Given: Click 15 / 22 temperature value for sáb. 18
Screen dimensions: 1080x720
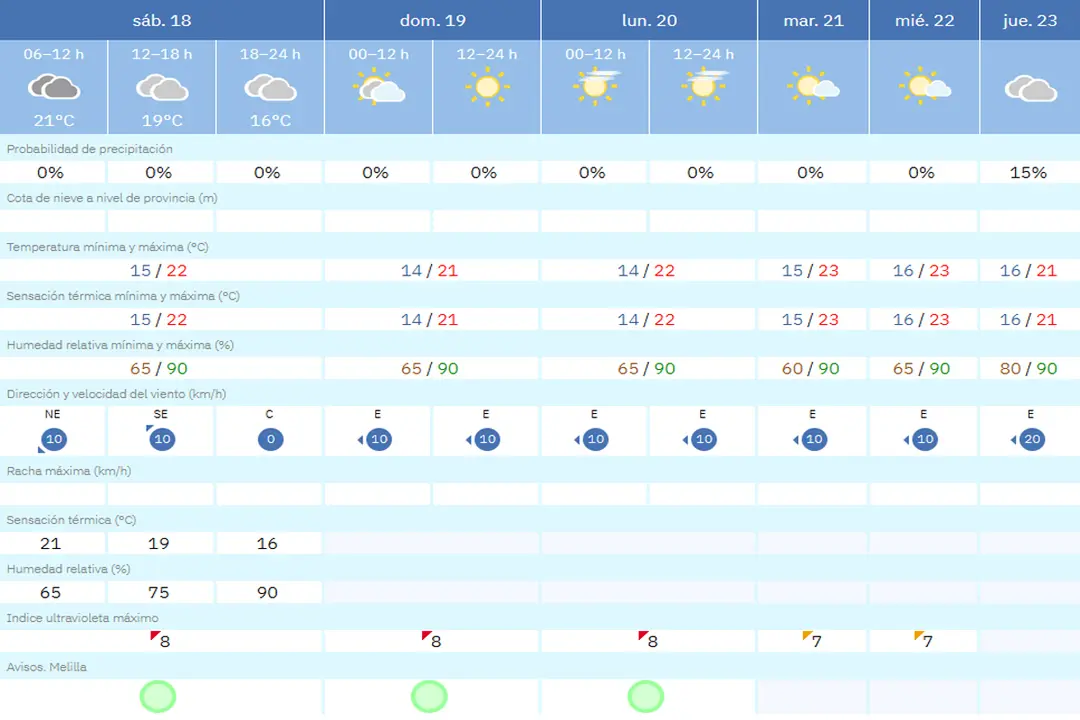Looking at the screenshot, I should click(158, 271).
